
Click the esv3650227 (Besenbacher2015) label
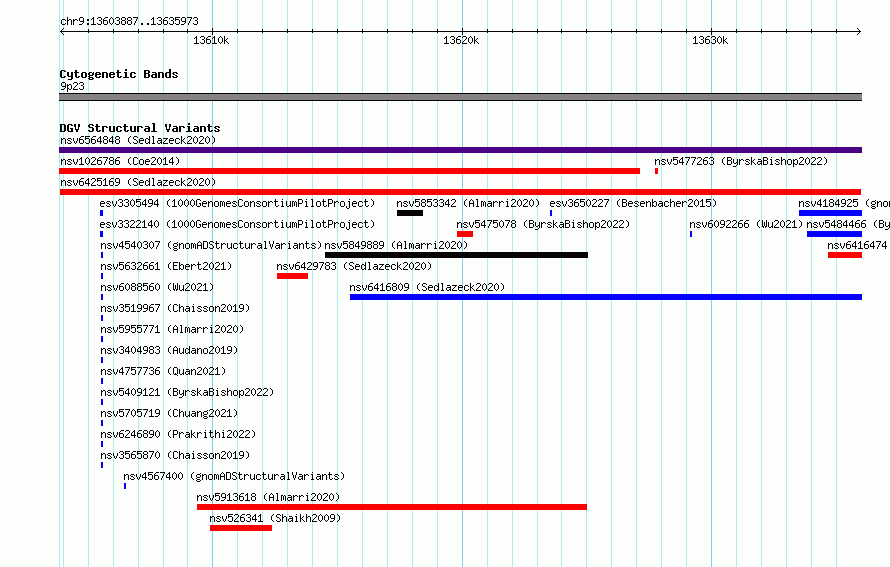pos(633,203)
